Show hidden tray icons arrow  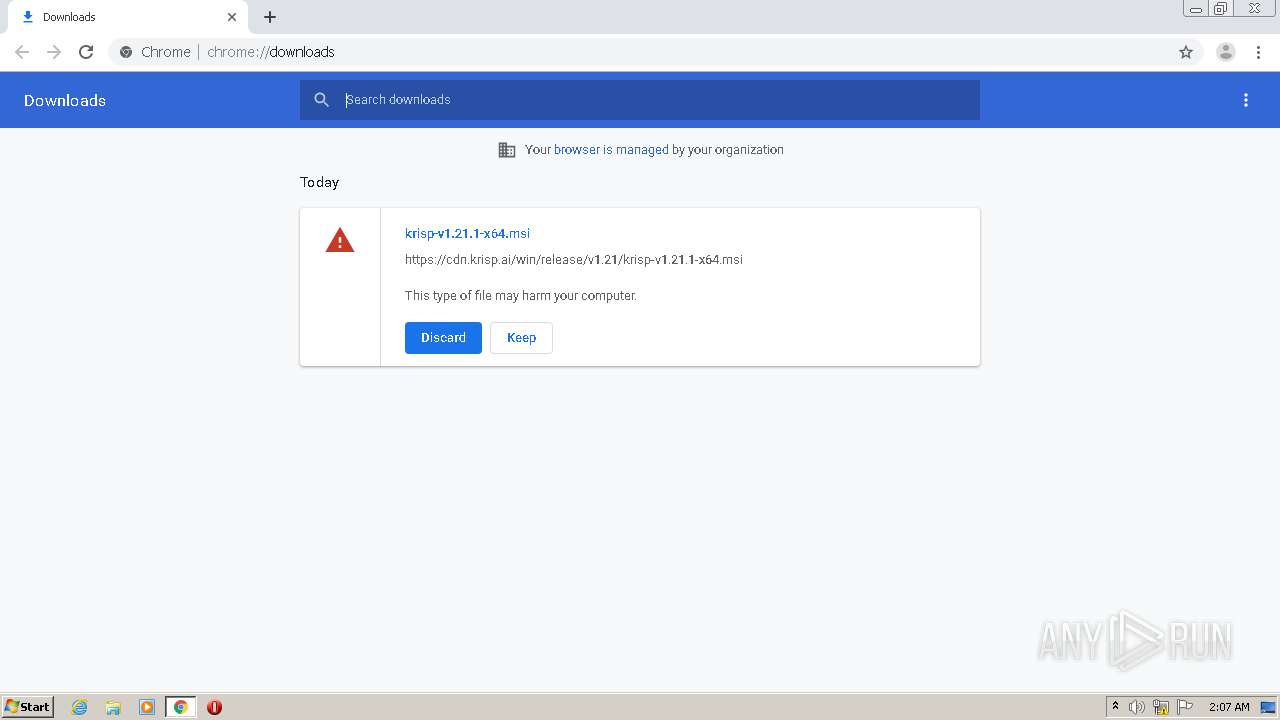click(x=1115, y=707)
